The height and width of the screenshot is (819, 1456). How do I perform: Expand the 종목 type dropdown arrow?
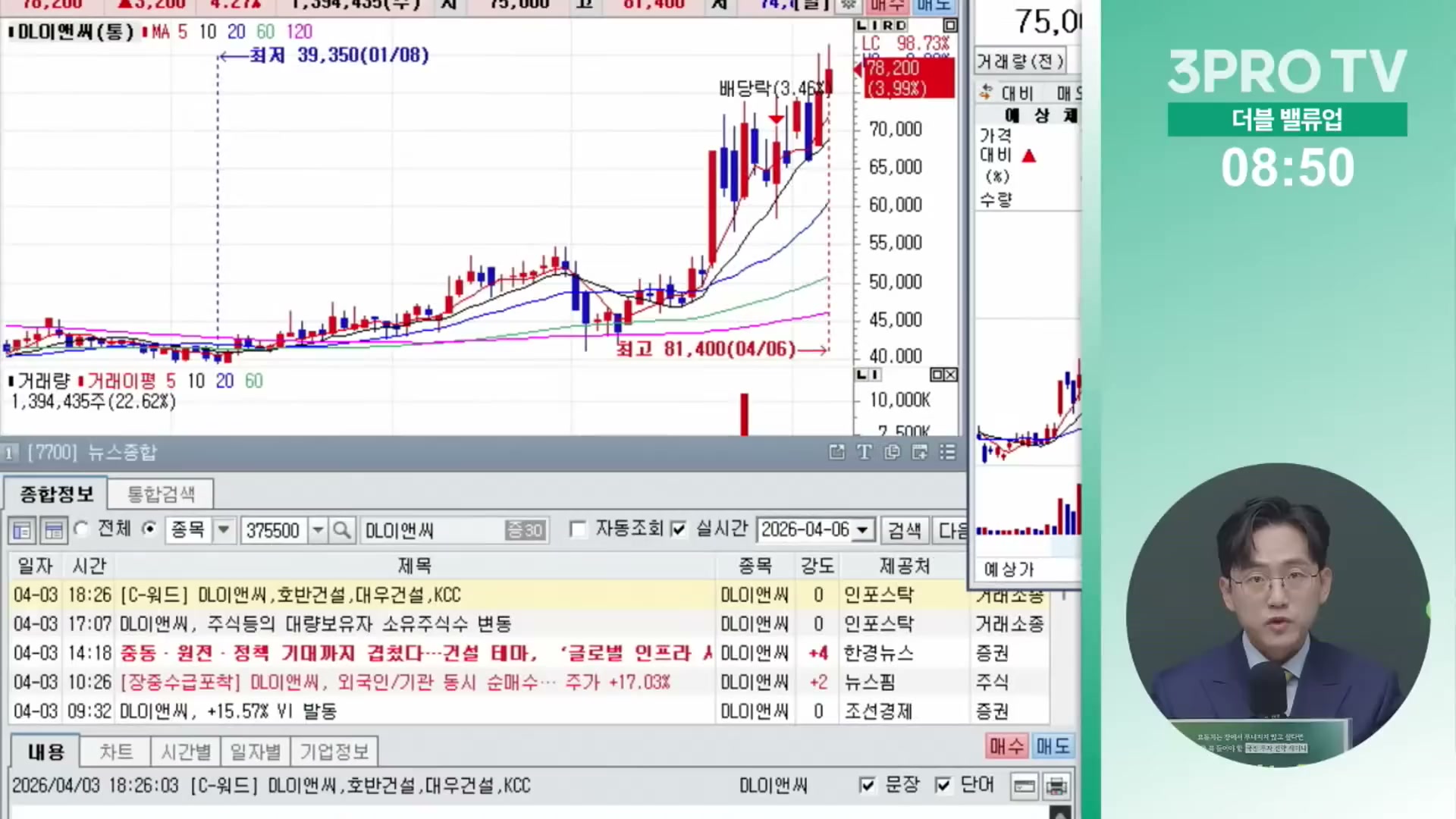(224, 530)
